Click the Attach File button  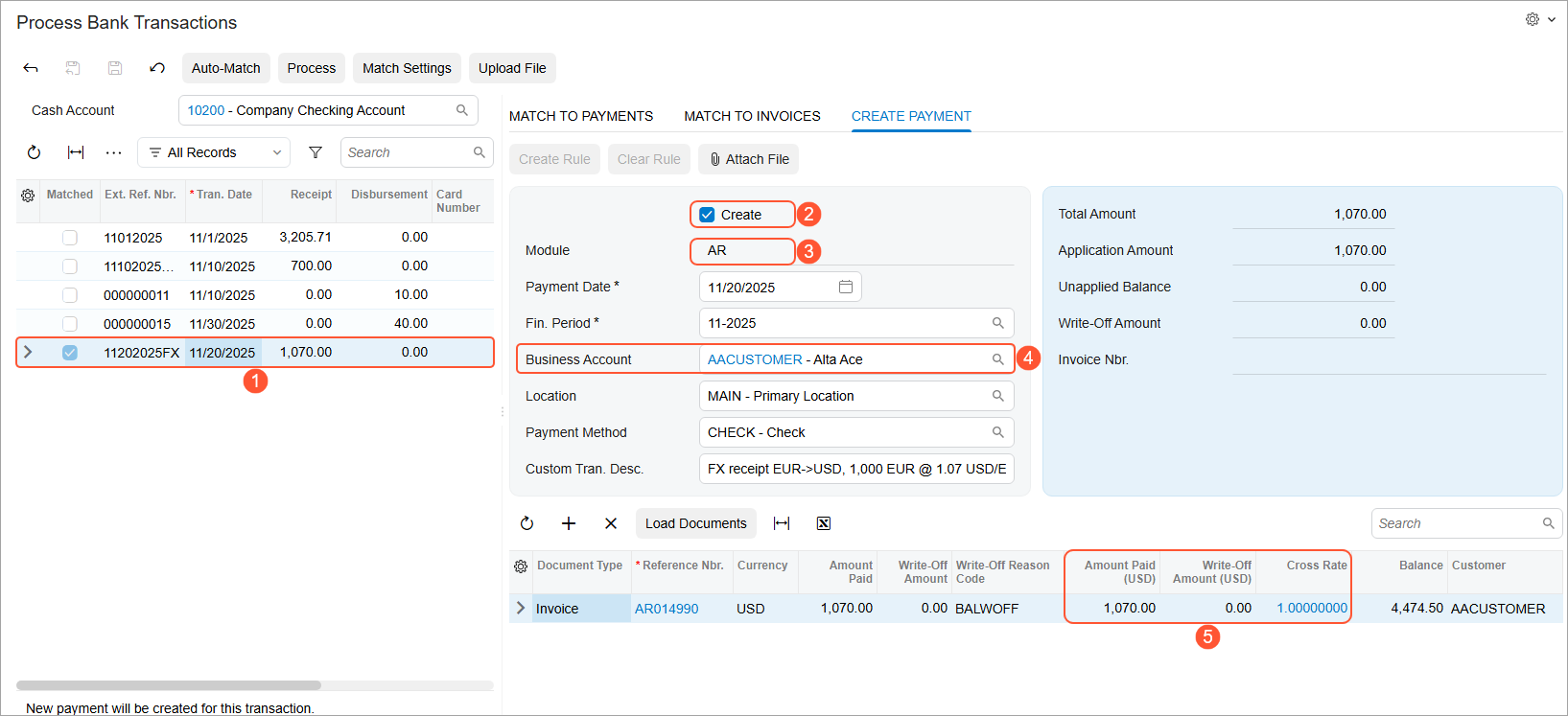point(749,159)
